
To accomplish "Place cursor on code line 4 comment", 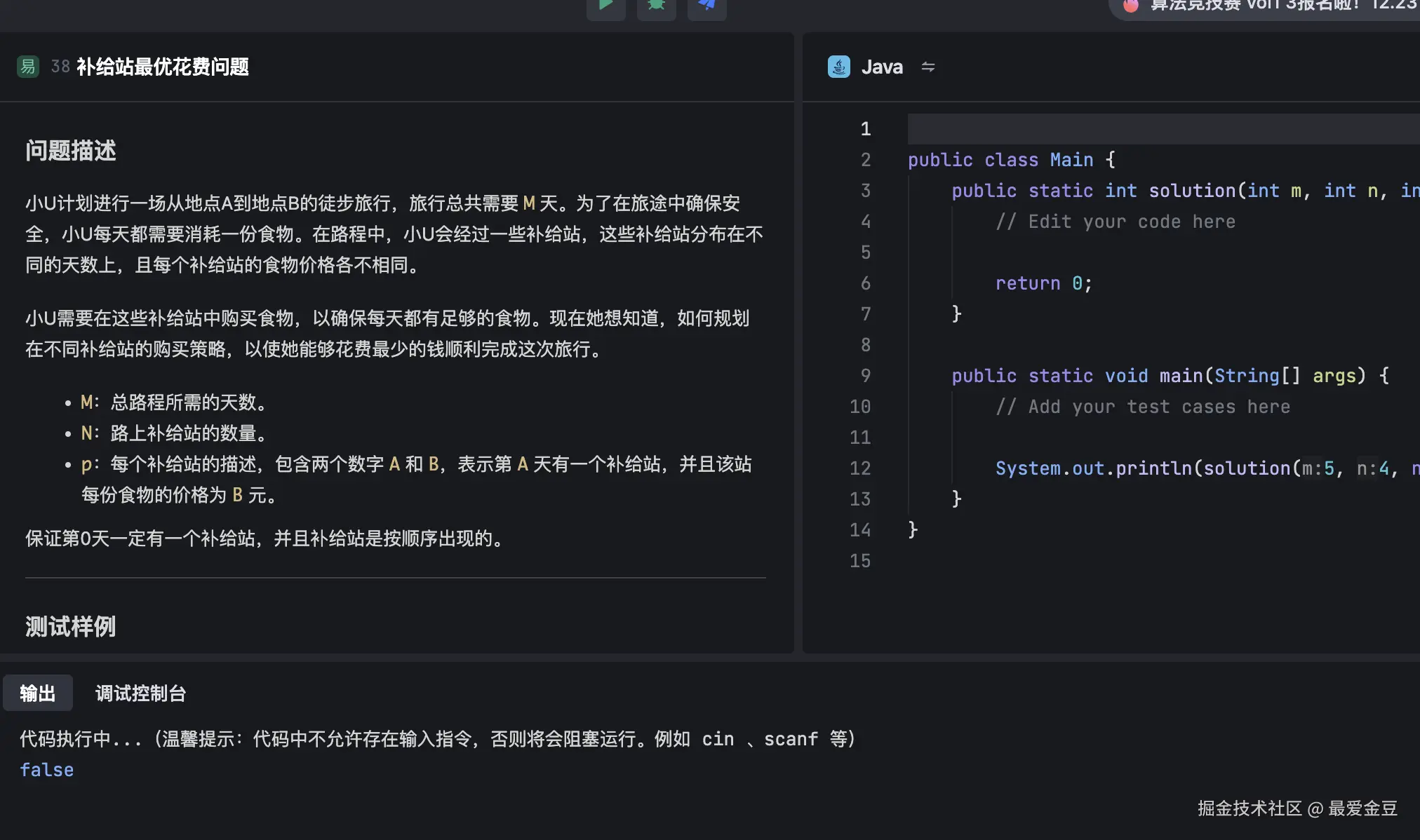I will 1116,221.
